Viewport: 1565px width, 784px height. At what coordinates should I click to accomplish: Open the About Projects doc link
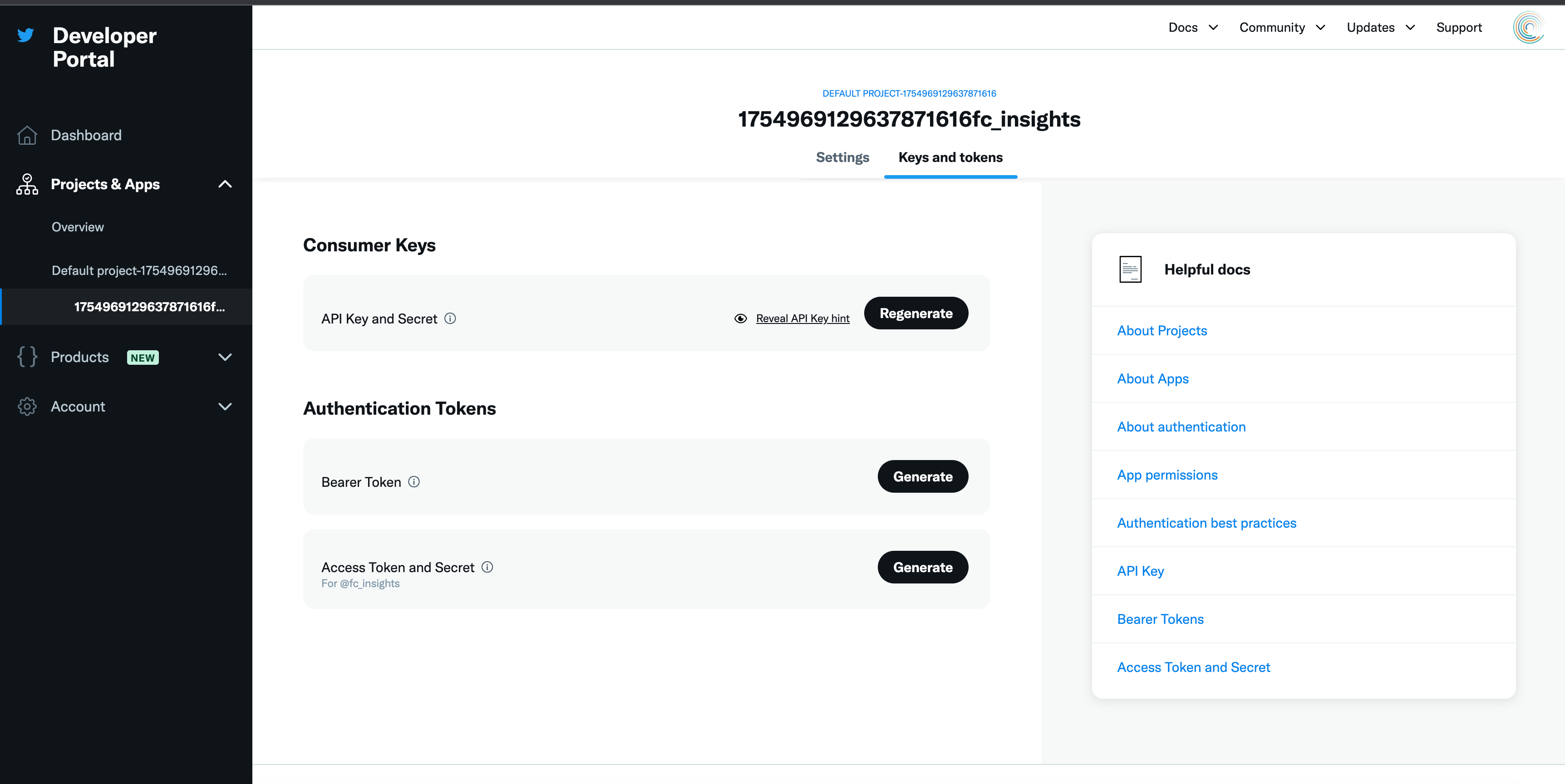coord(1161,330)
